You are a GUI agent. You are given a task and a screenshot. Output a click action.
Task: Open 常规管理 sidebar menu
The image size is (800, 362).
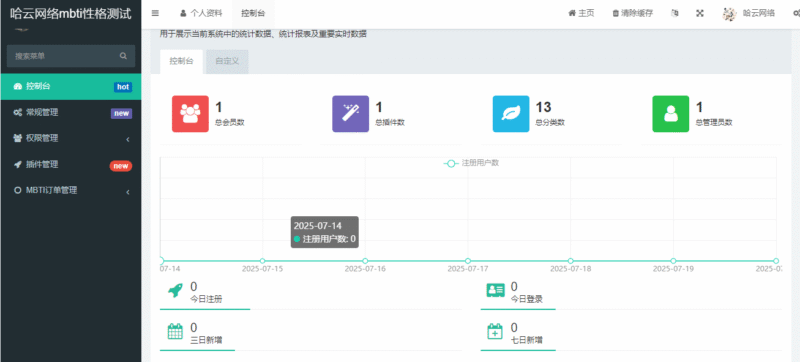coord(70,113)
